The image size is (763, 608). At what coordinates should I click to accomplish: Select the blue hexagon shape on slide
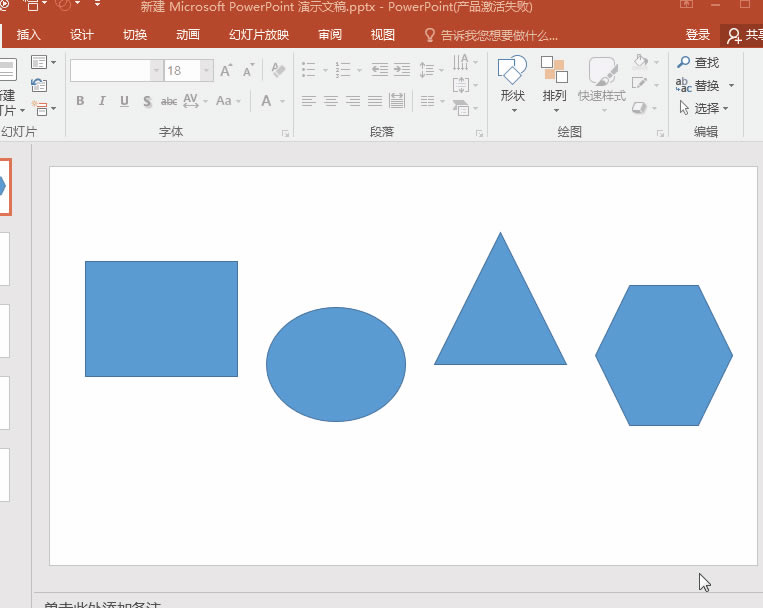[x=664, y=355]
